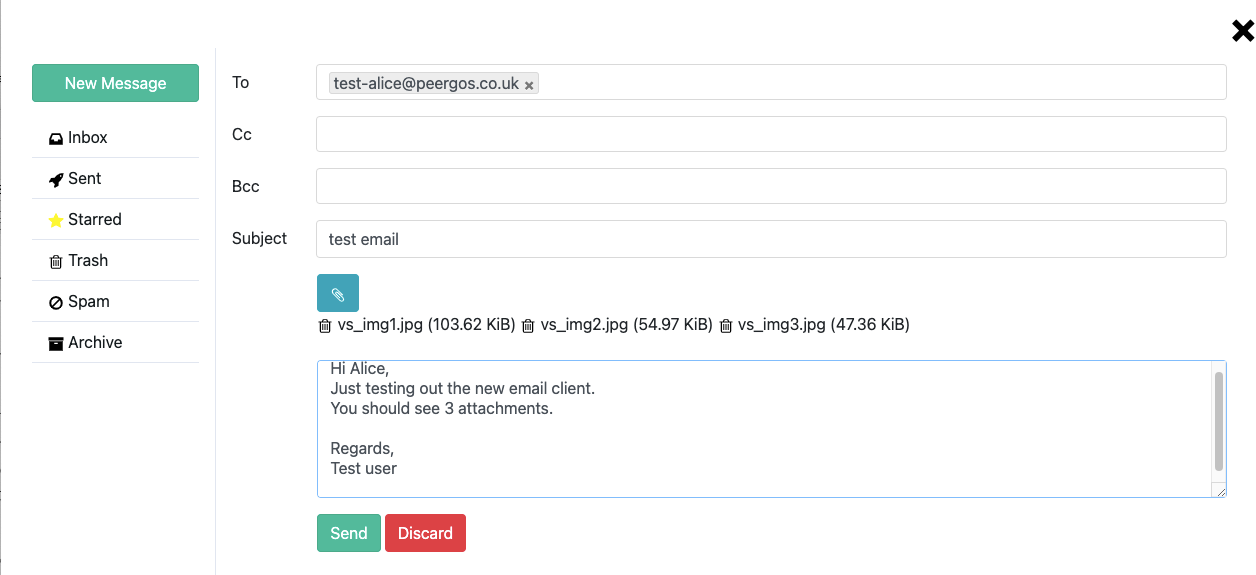
Task: Open the Inbox folder
Action: pos(87,137)
